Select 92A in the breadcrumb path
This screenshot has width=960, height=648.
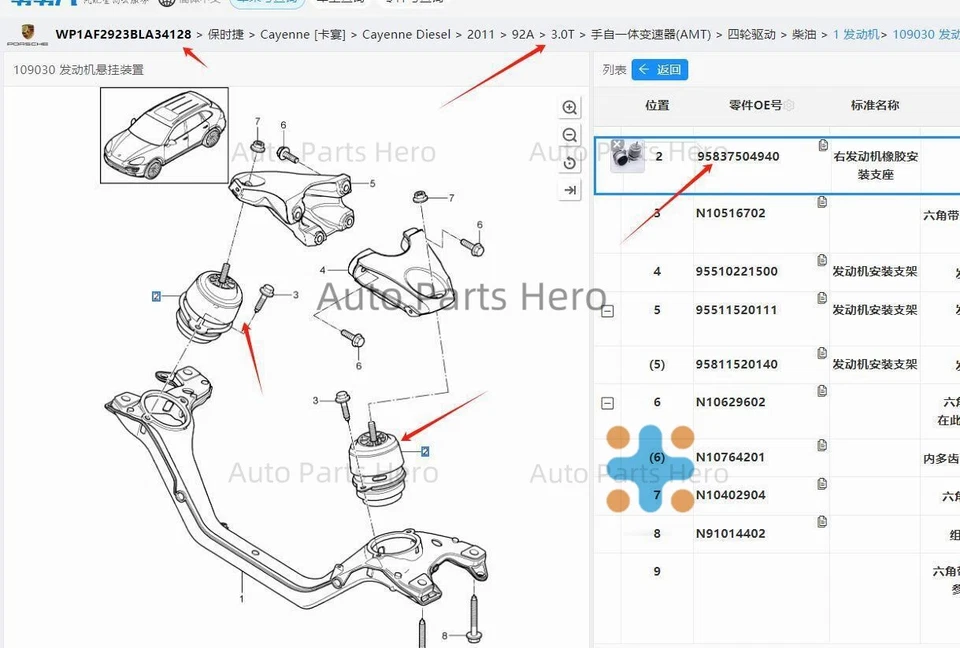[523, 34]
